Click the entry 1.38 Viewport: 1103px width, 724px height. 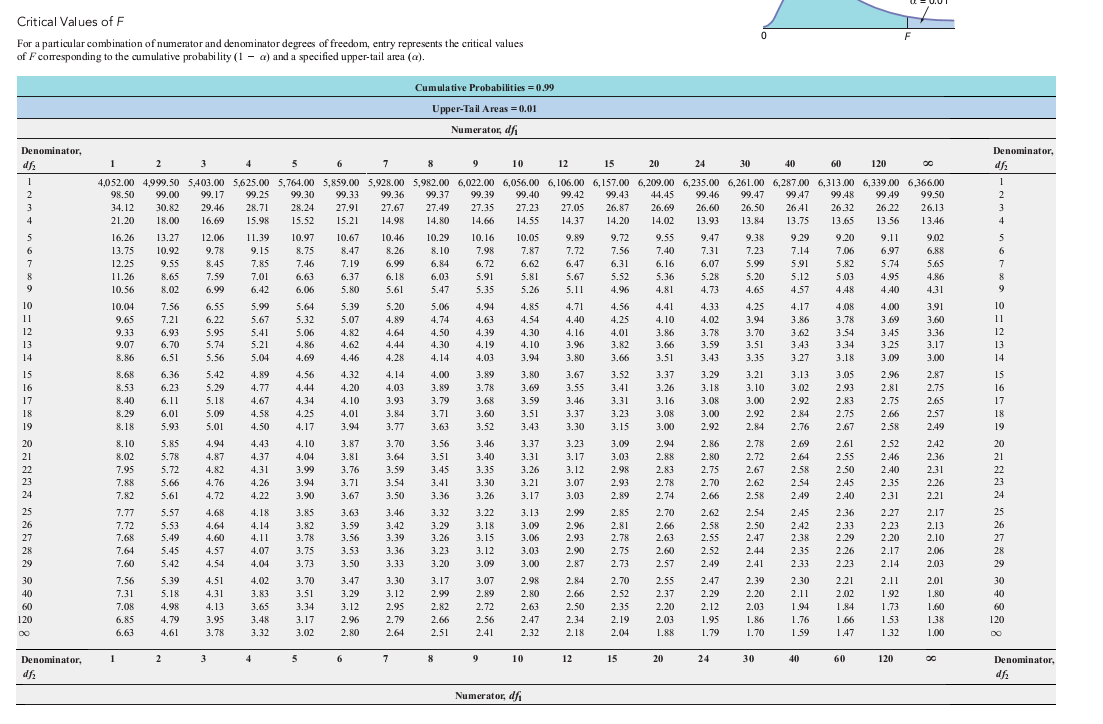coord(936,620)
